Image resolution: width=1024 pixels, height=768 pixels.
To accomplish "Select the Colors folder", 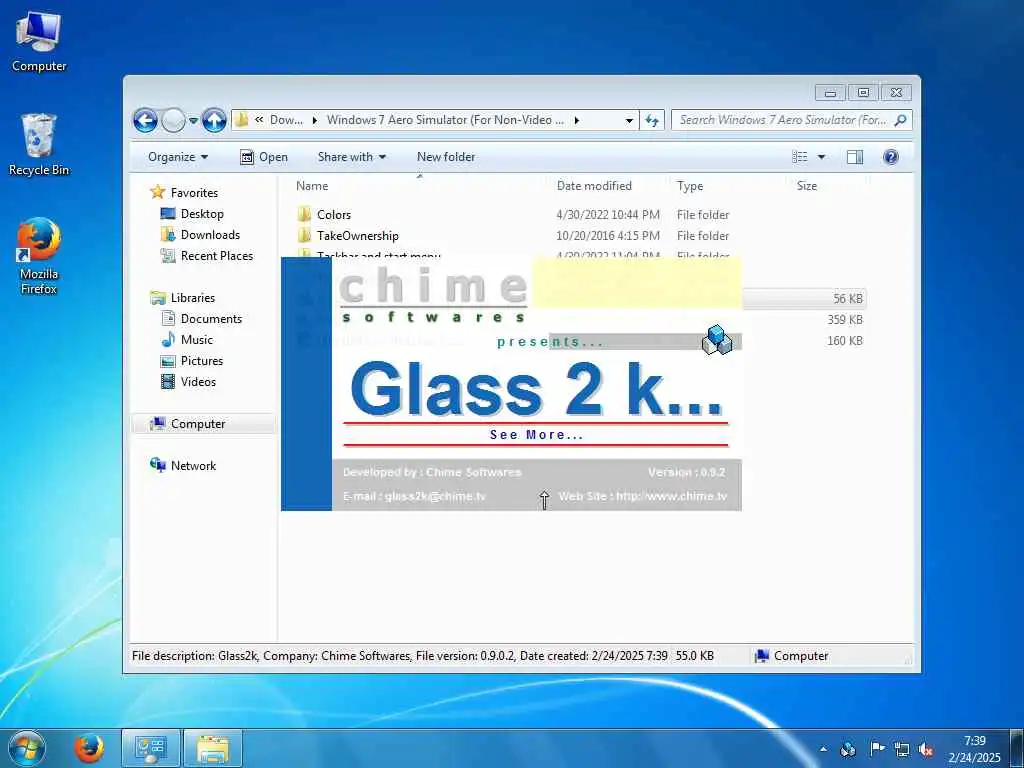I will (x=334, y=215).
